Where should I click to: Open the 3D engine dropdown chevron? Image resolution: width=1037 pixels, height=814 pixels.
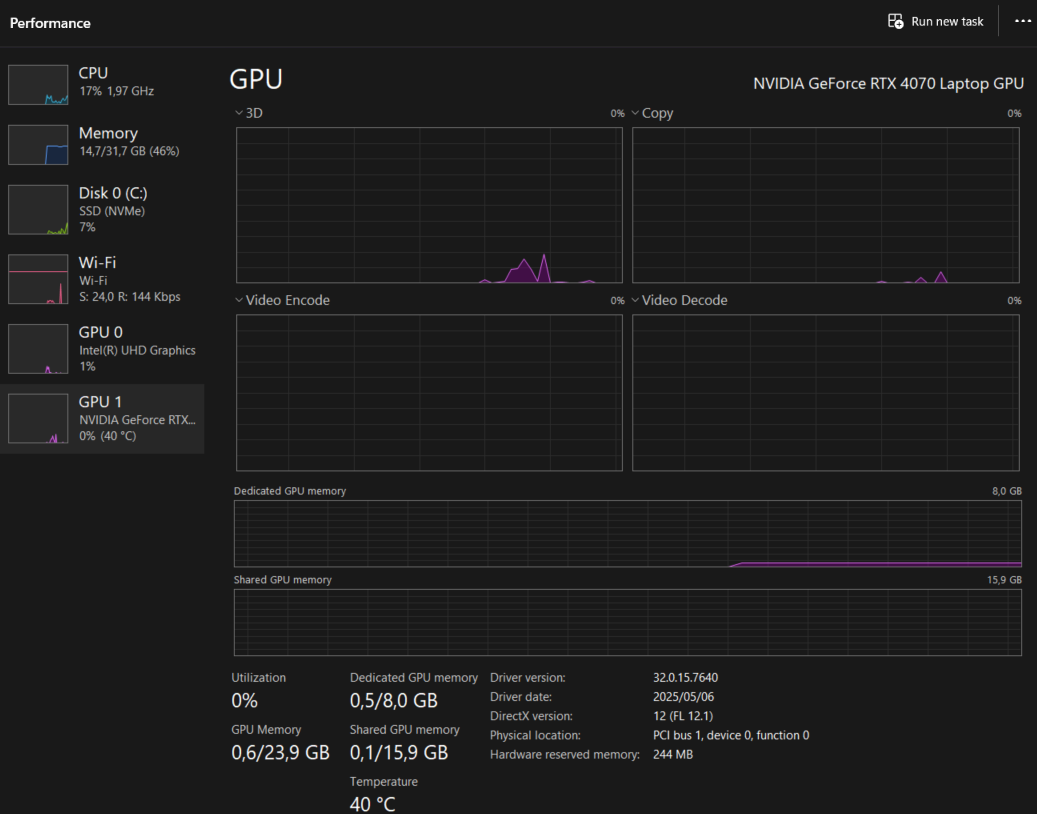click(239, 113)
